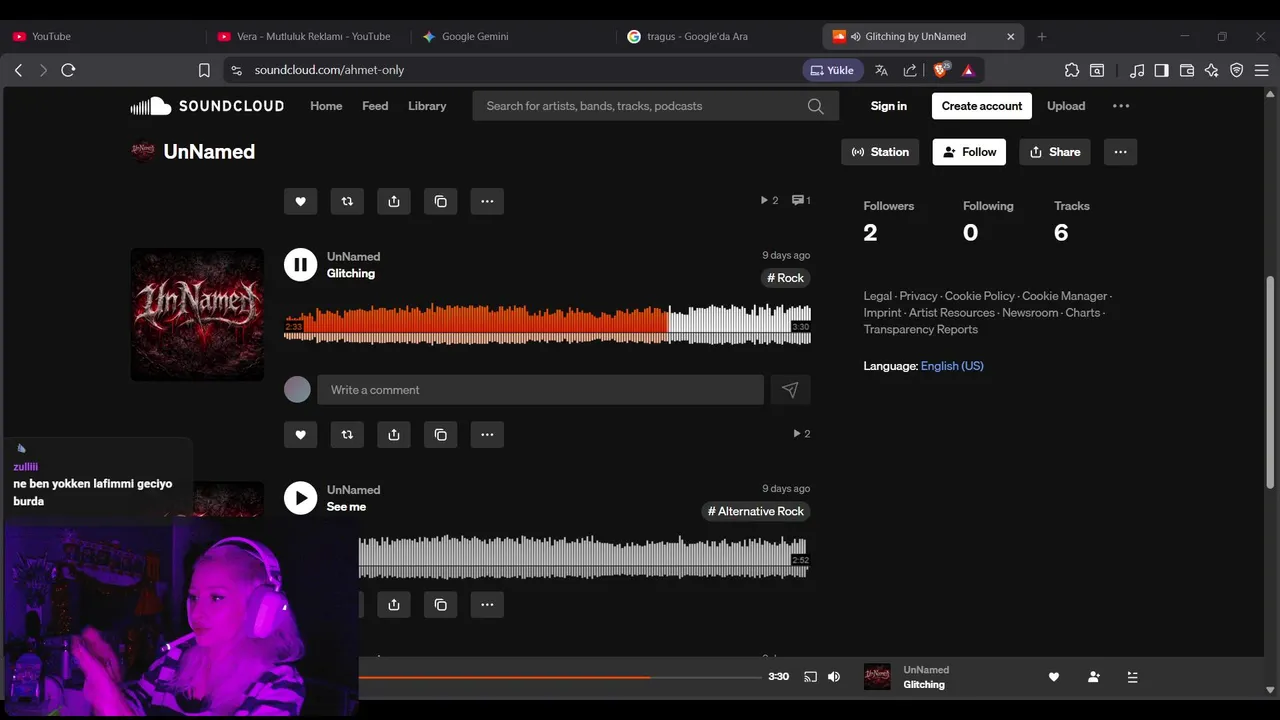Open the header more options menu
This screenshot has height=720, width=1280.
[1121, 106]
